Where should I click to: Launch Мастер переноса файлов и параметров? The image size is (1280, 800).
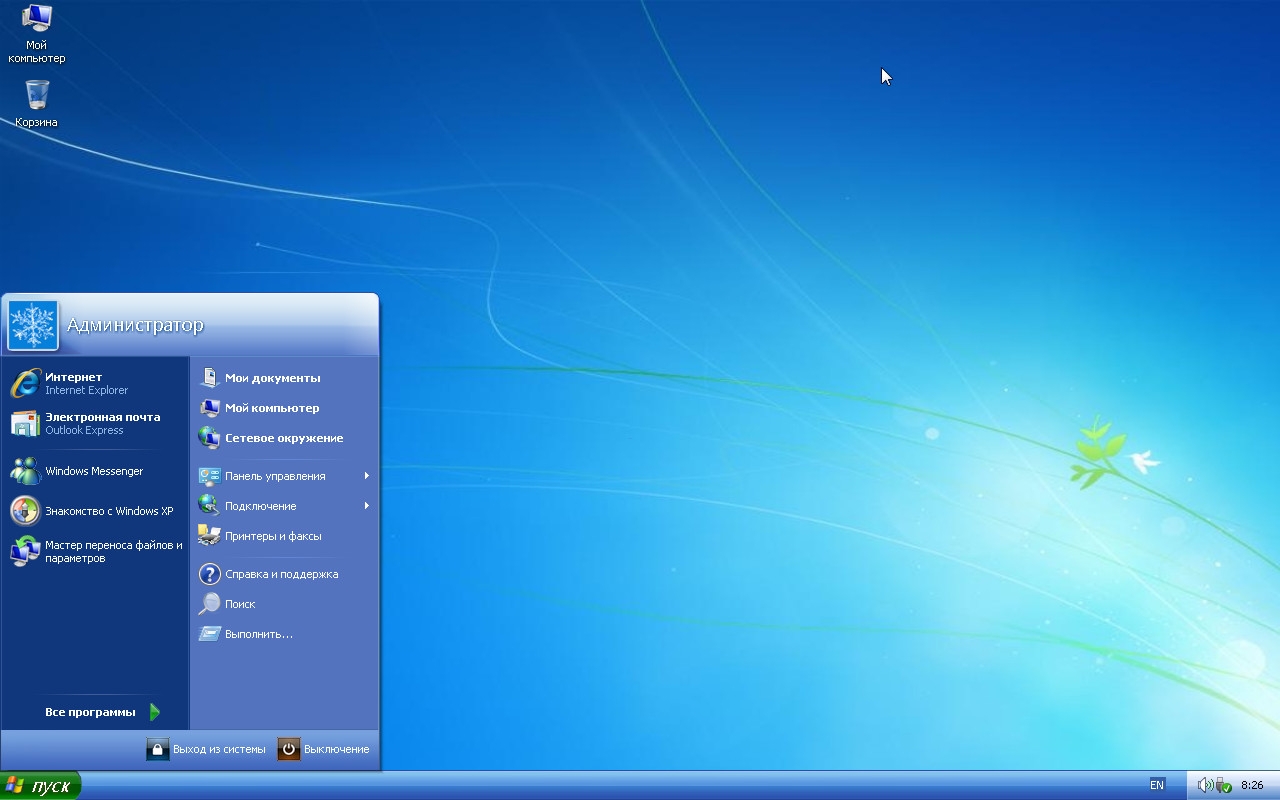[x=95, y=551]
